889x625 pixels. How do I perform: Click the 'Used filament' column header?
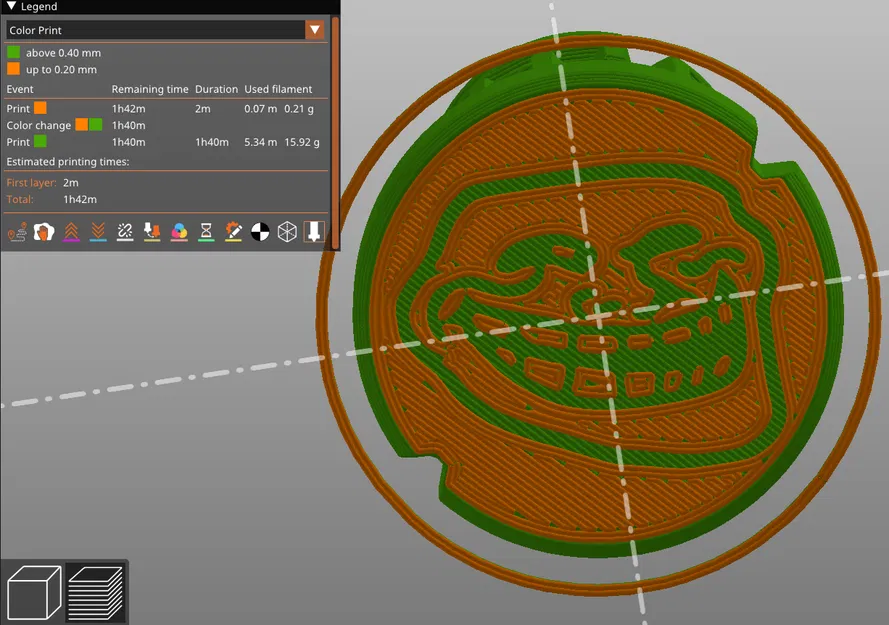278,89
